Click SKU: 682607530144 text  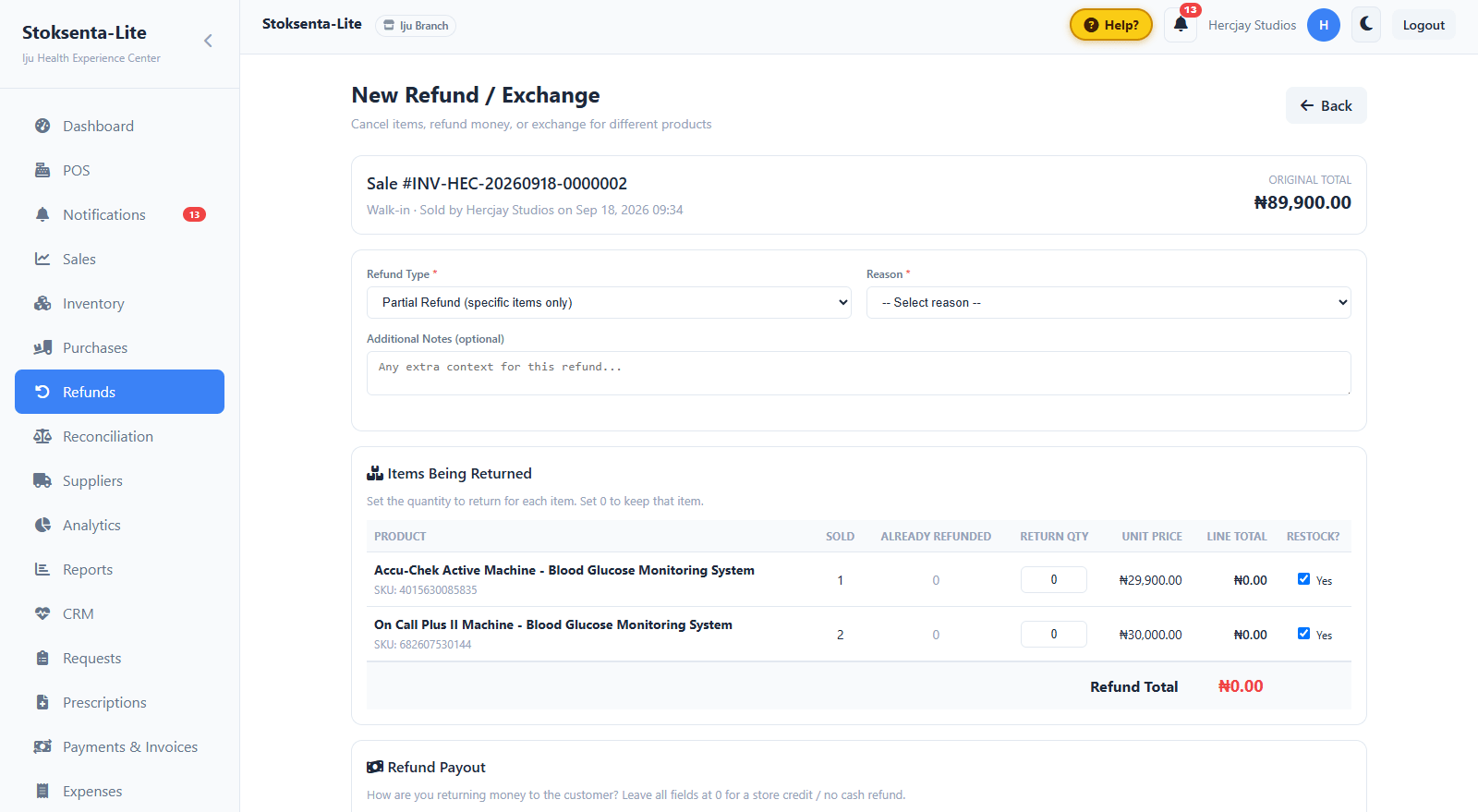click(422, 644)
